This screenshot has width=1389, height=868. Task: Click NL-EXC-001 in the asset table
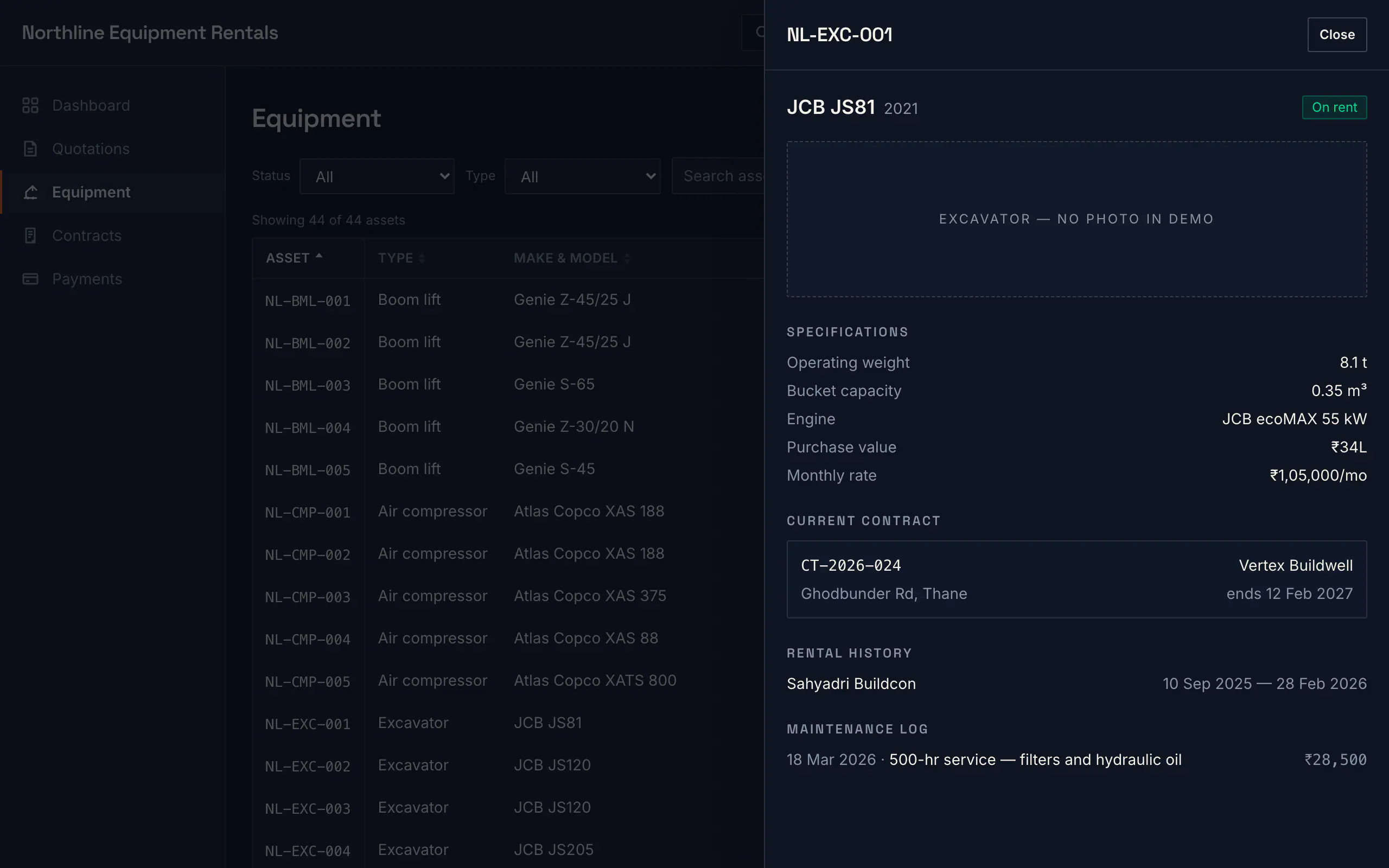pyautogui.click(x=308, y=724)
